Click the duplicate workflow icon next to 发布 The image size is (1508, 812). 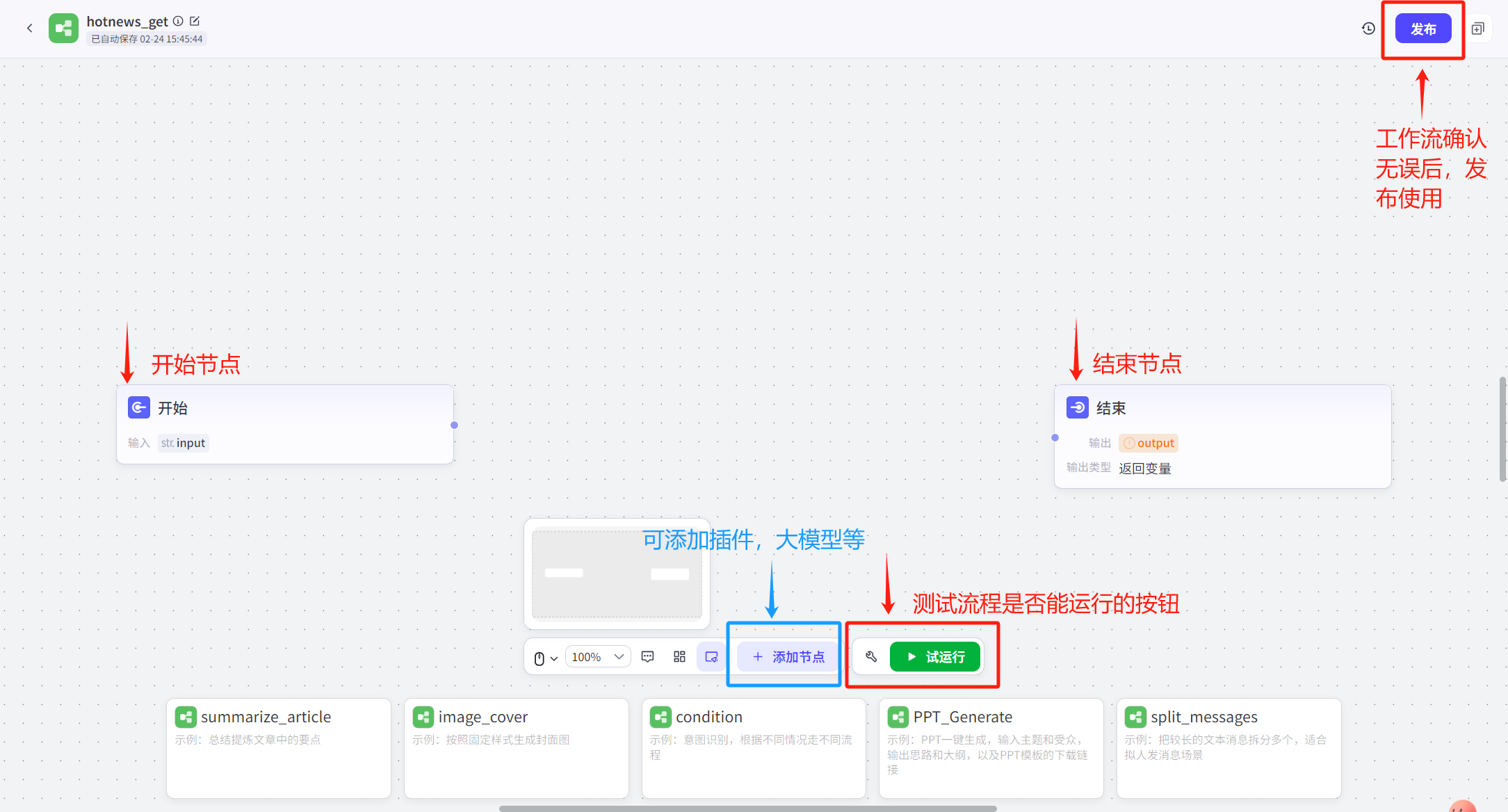[x=1478, y=29]
